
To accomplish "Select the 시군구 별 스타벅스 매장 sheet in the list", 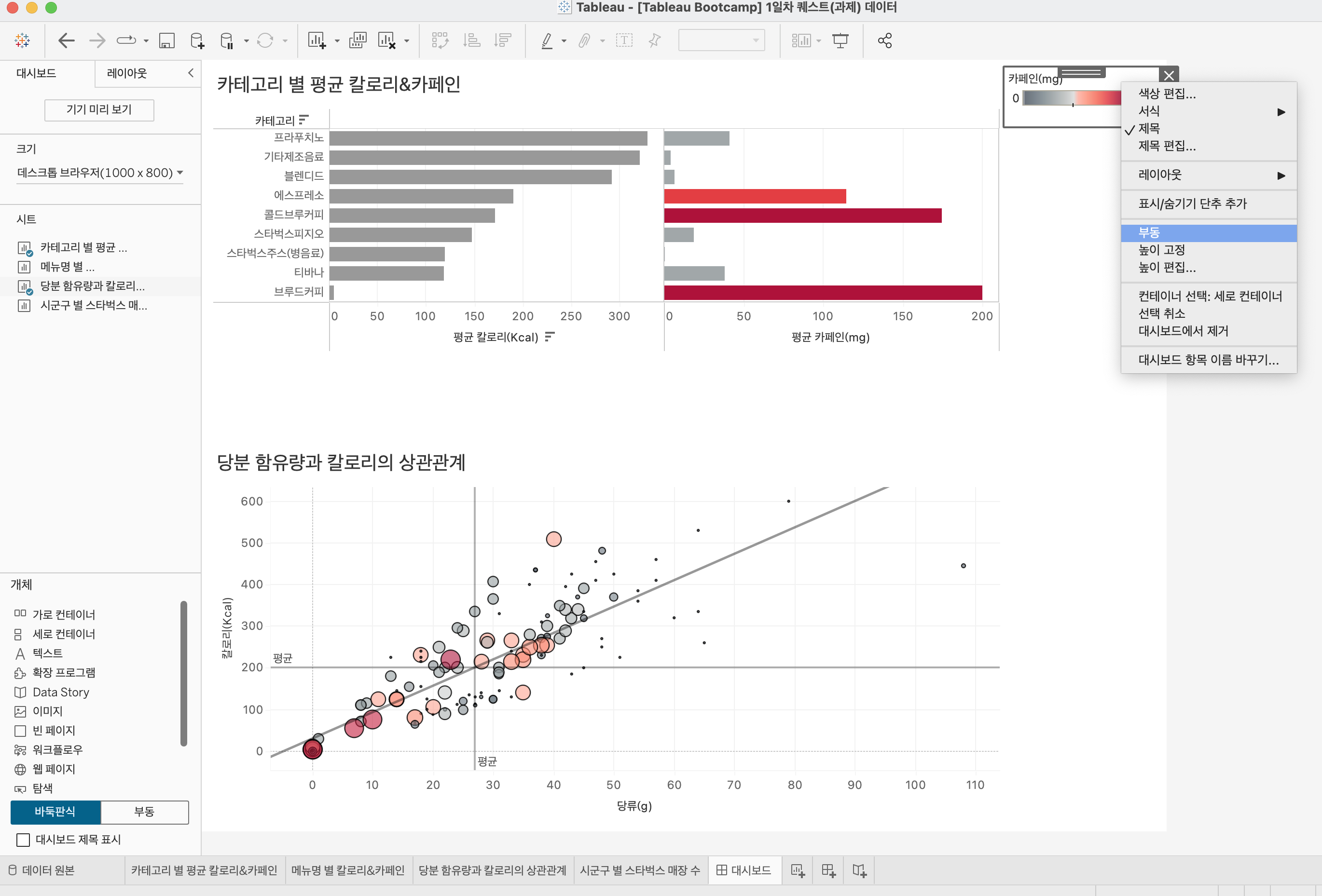I will (x=93, y=305).
